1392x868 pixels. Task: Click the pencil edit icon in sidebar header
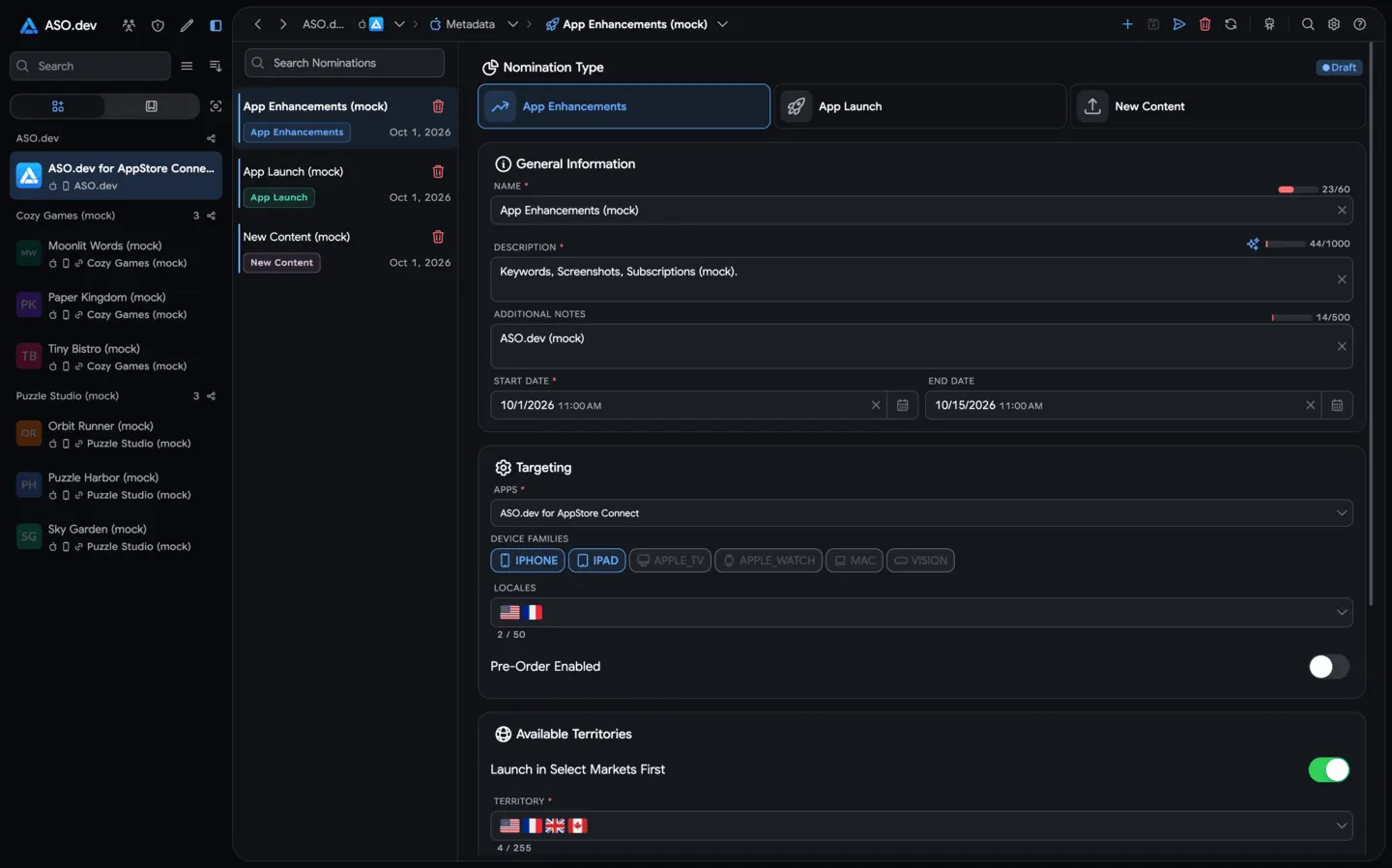point(187,25)
